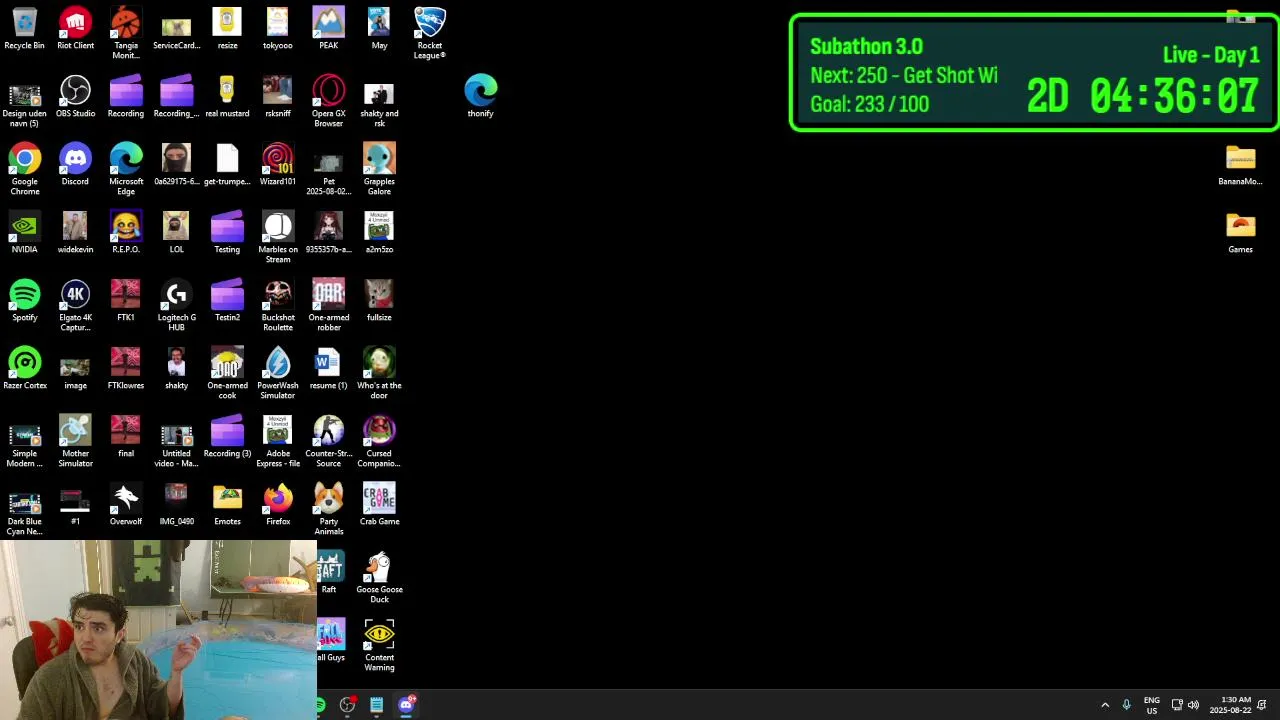Image resolution: width=1280 pixels, height=720 pixels.
Task: Open Simple Modern desktop file
Action: pyautogui.click(x=24, y=441)
